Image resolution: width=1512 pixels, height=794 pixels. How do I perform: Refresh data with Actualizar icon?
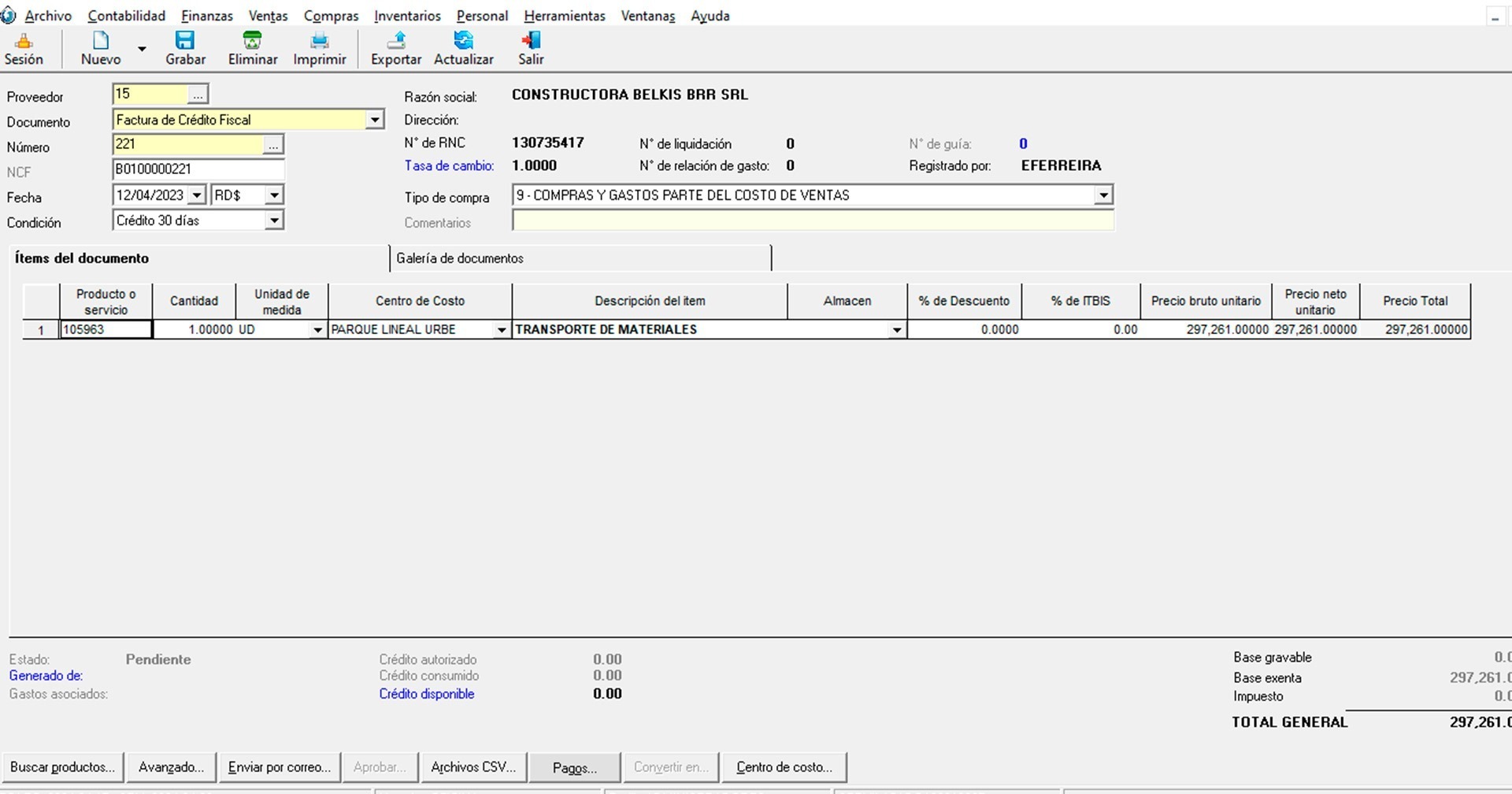[x=463, y=49]
